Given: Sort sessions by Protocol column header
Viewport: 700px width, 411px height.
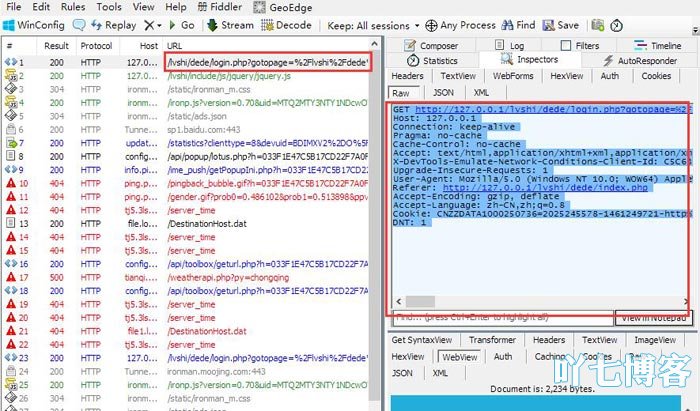Looking at the screenshot, I should tap(96, 46).
